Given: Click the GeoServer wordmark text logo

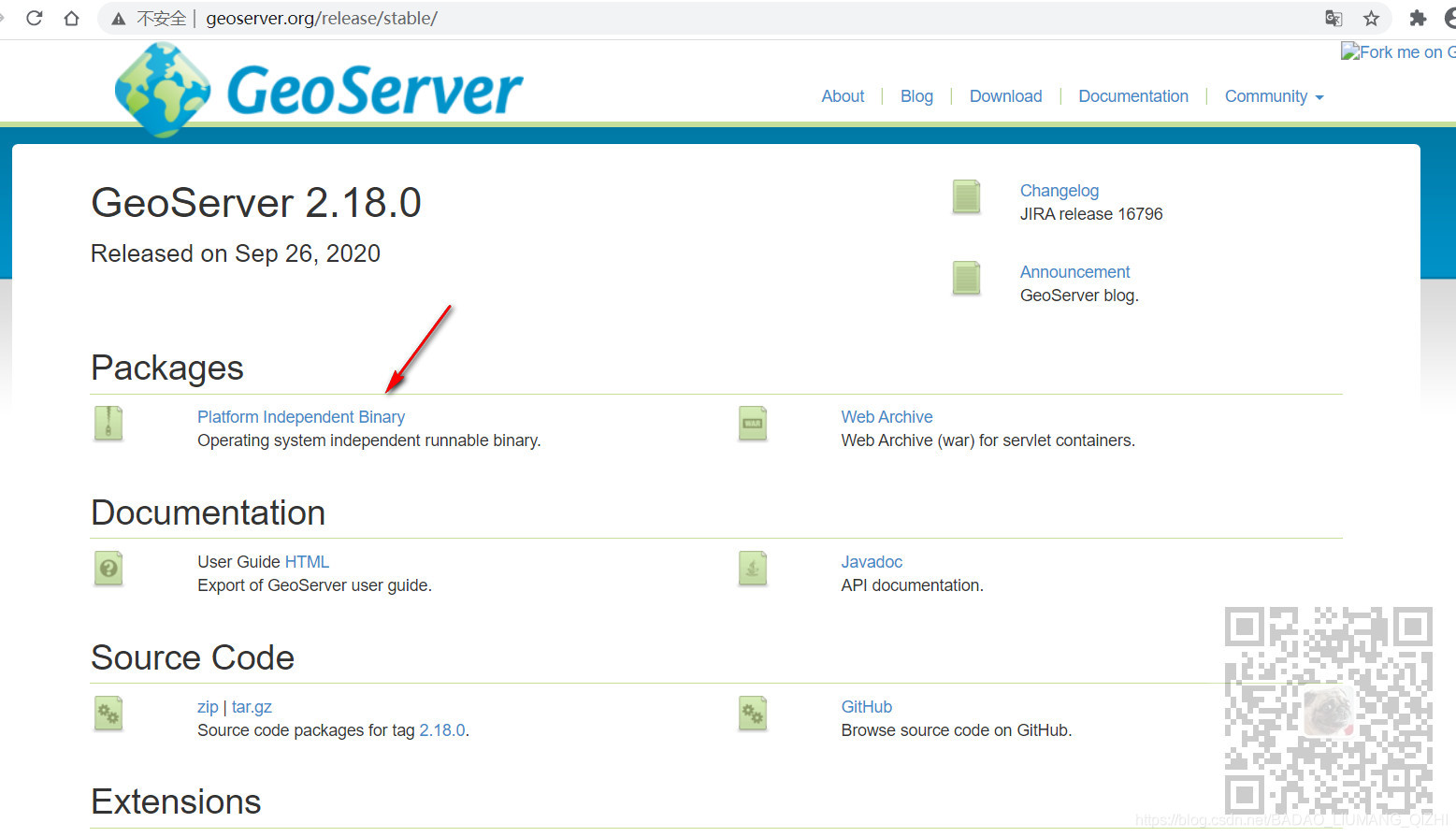Looking at the screenshot, I should (x=374, y=91).
